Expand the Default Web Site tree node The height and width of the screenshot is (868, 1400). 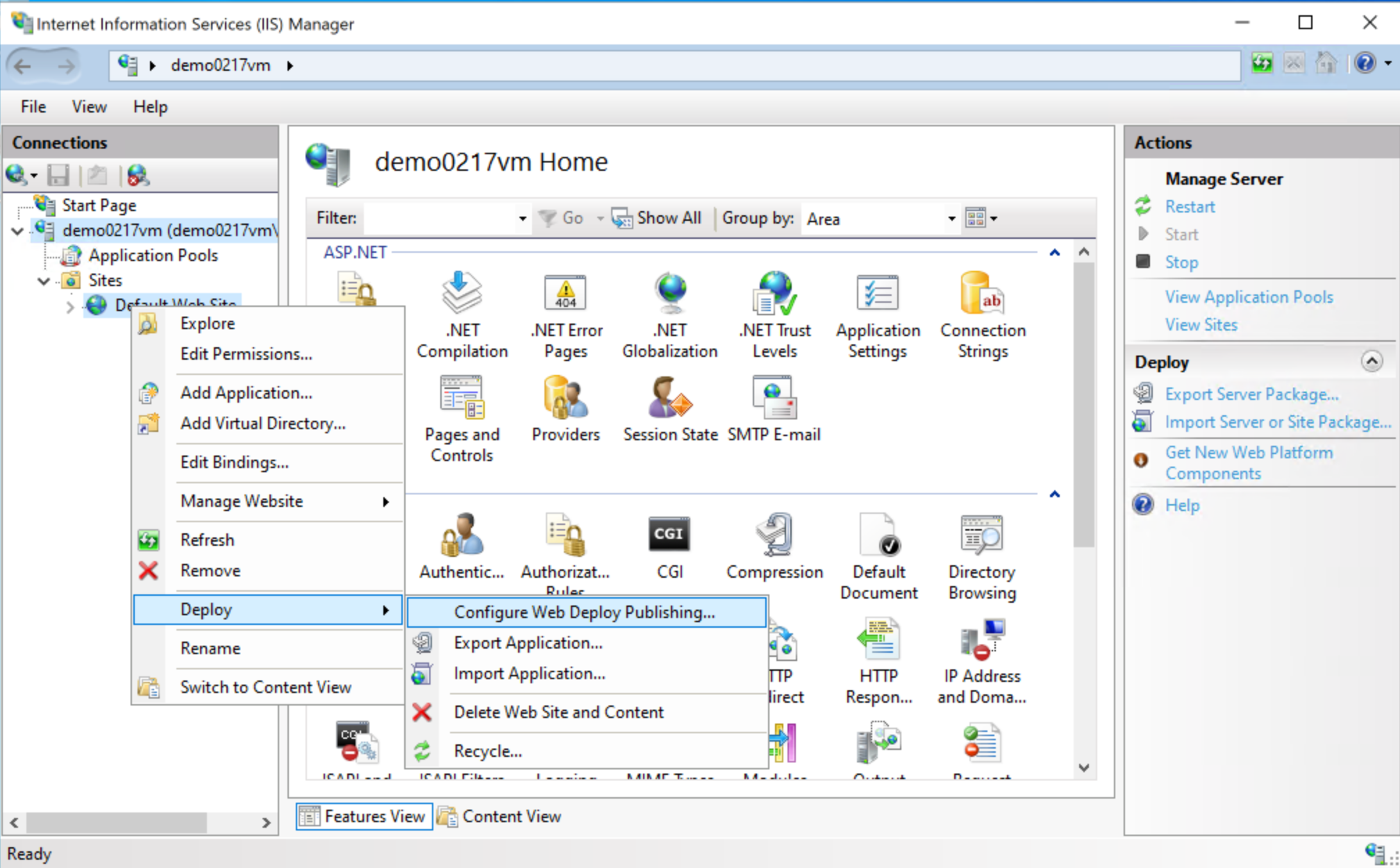[69, 306]
